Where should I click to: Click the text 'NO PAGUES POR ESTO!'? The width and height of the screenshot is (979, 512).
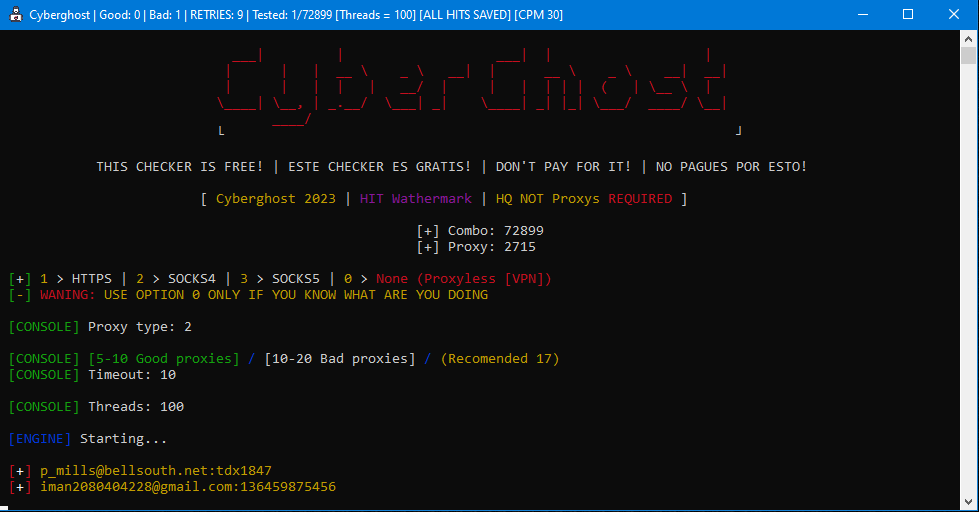click(731, 167)
